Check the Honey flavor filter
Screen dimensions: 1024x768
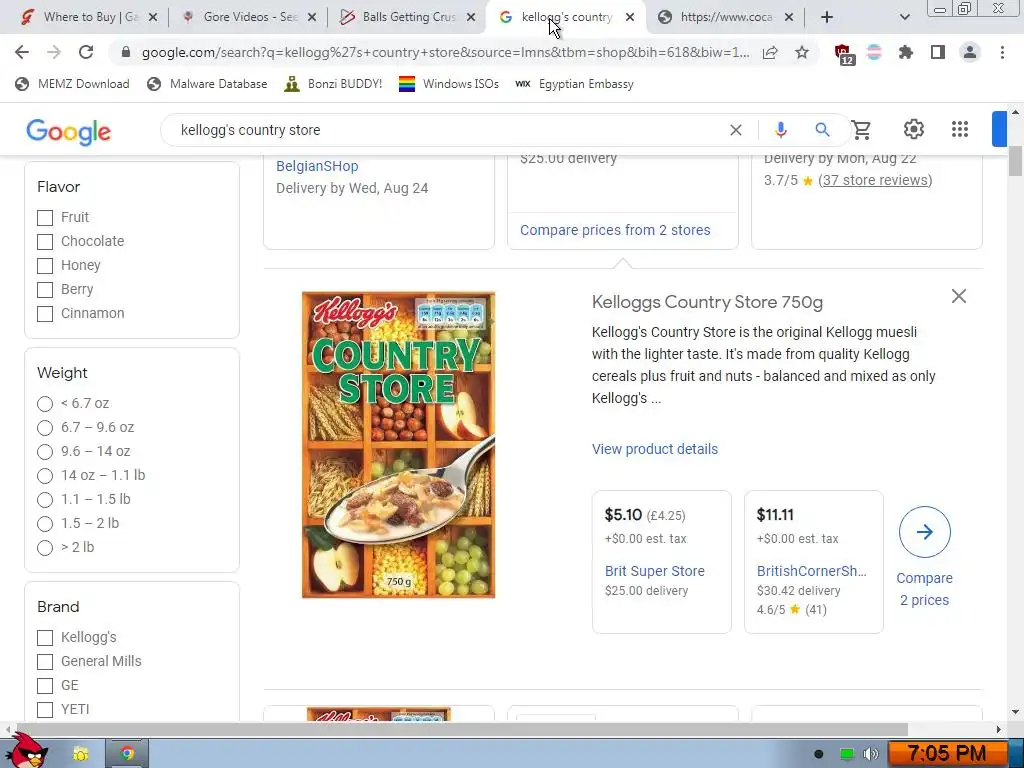(x=45, y=266)
